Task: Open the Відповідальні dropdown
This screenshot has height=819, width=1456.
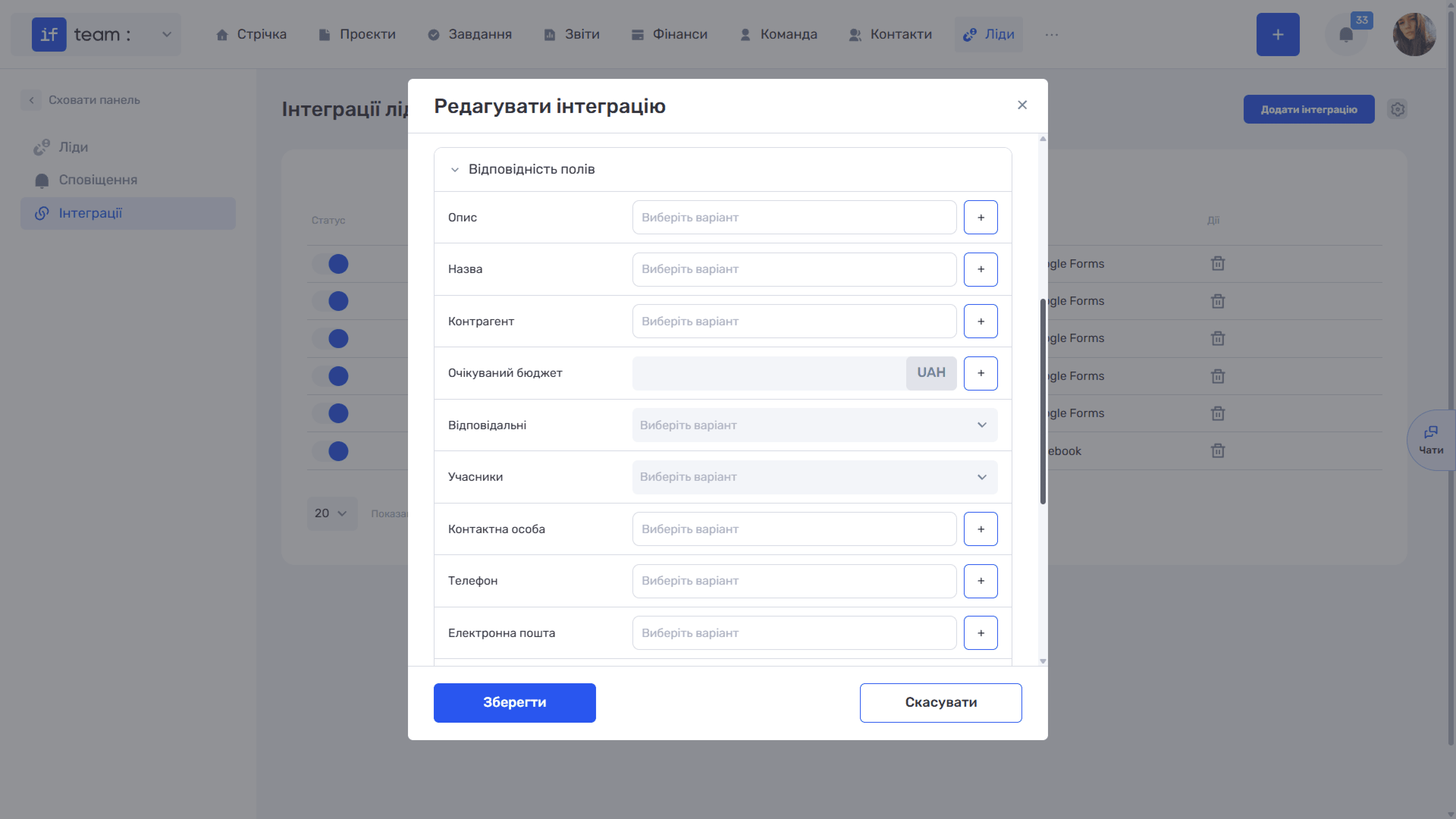Action: (814, 425)
